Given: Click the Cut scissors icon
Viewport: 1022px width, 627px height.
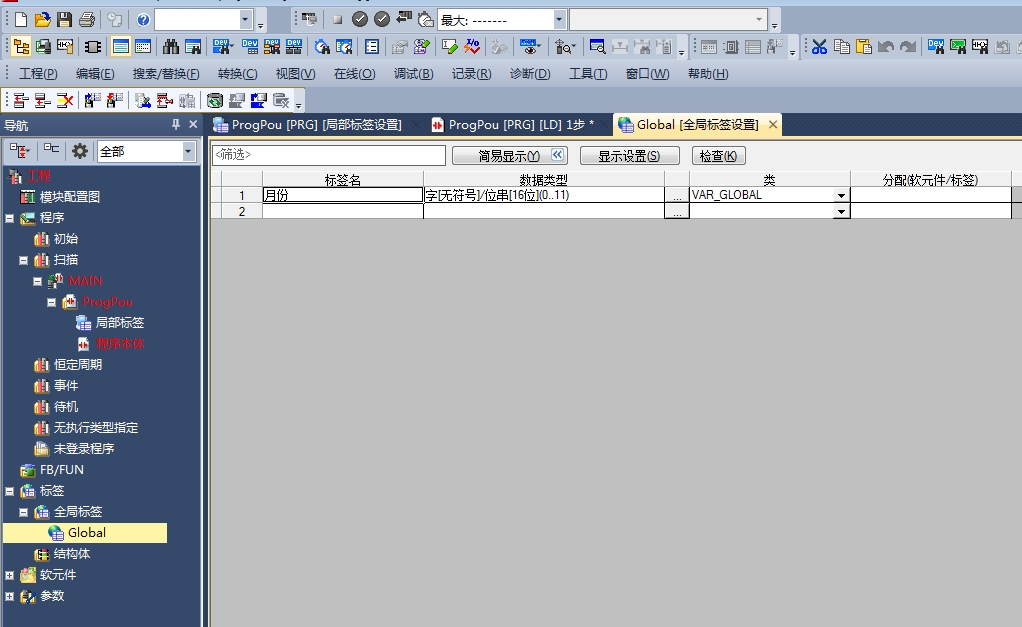Looking at the screenshot, I should pyautogui.click(x=819, y=46).
